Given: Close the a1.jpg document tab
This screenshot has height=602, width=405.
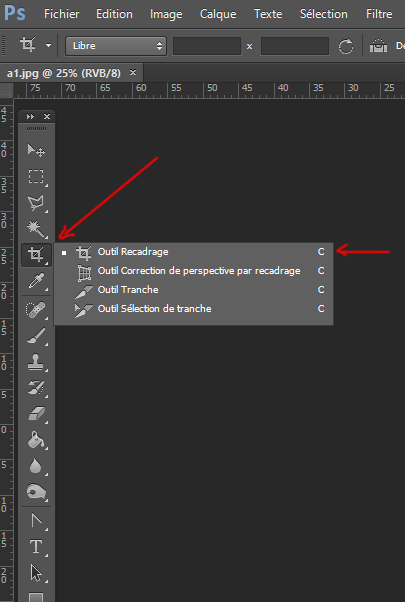Looking at the screenshot, I should tap(133, 72).
